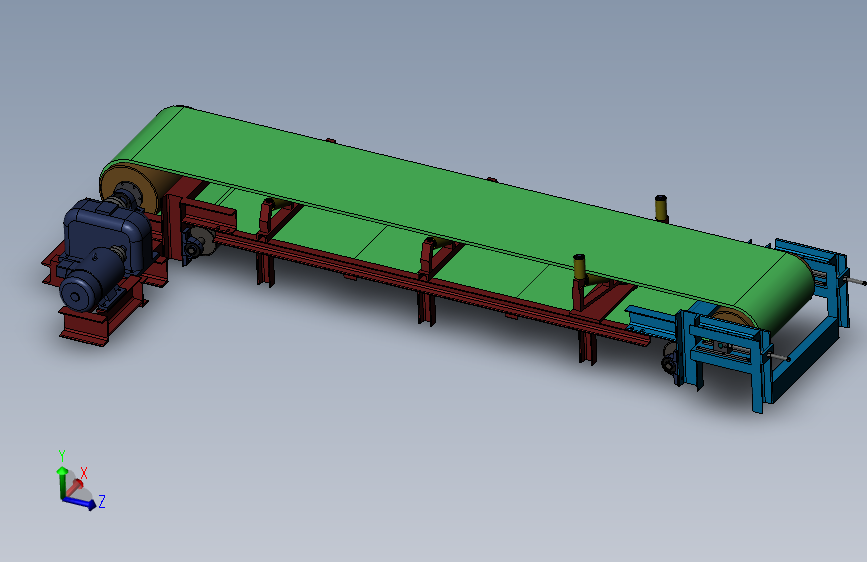Image resolution: width=867 pixels, height=562 pixels.
Task: Select the tan head drive pulley
Action: coord(128,188)
